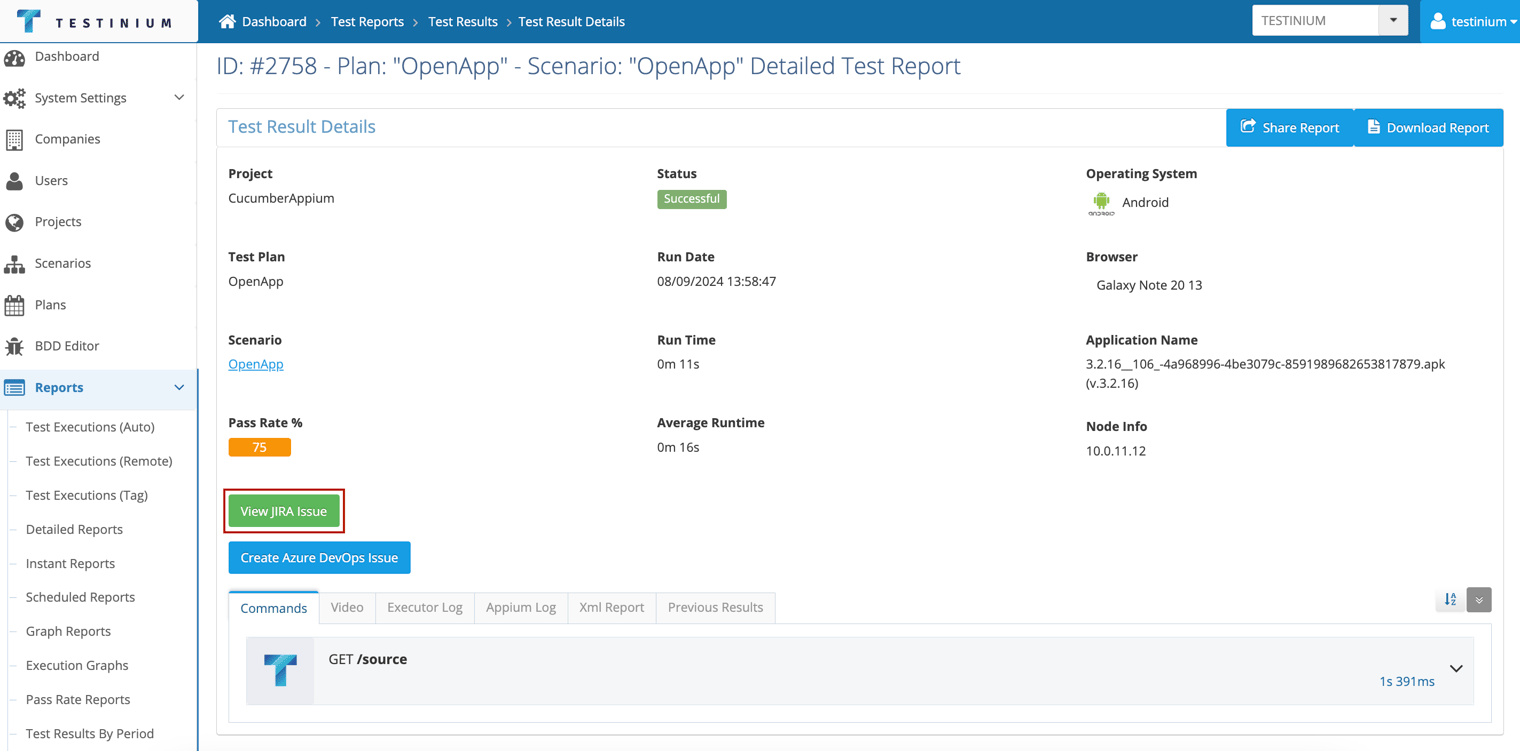
Task: Open the Users person icon
Action: [14, 181]
